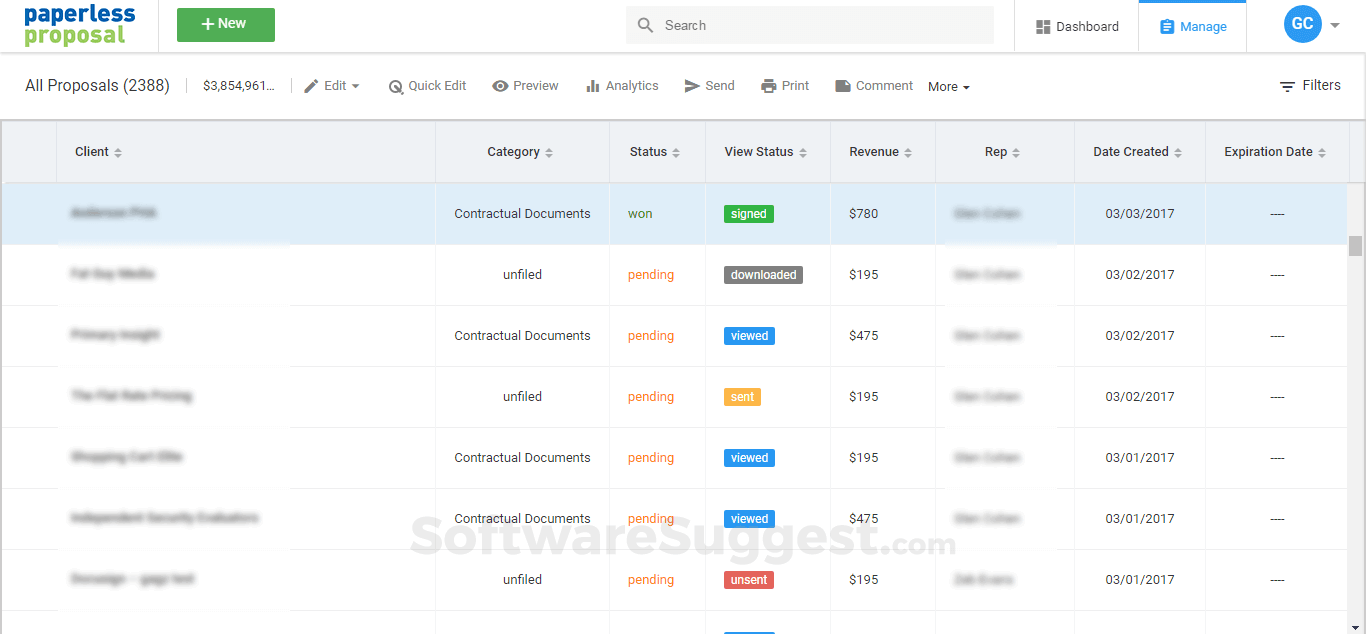1366x634 pixels.
Task: Click the red unsent badge
Action: 749,580
